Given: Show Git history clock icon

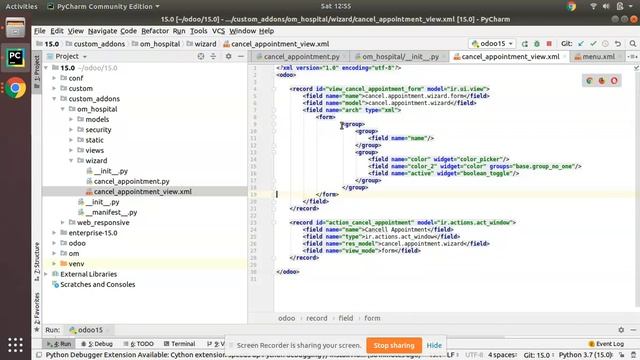Looking at the screenshot, I should [x=605, y=44].
